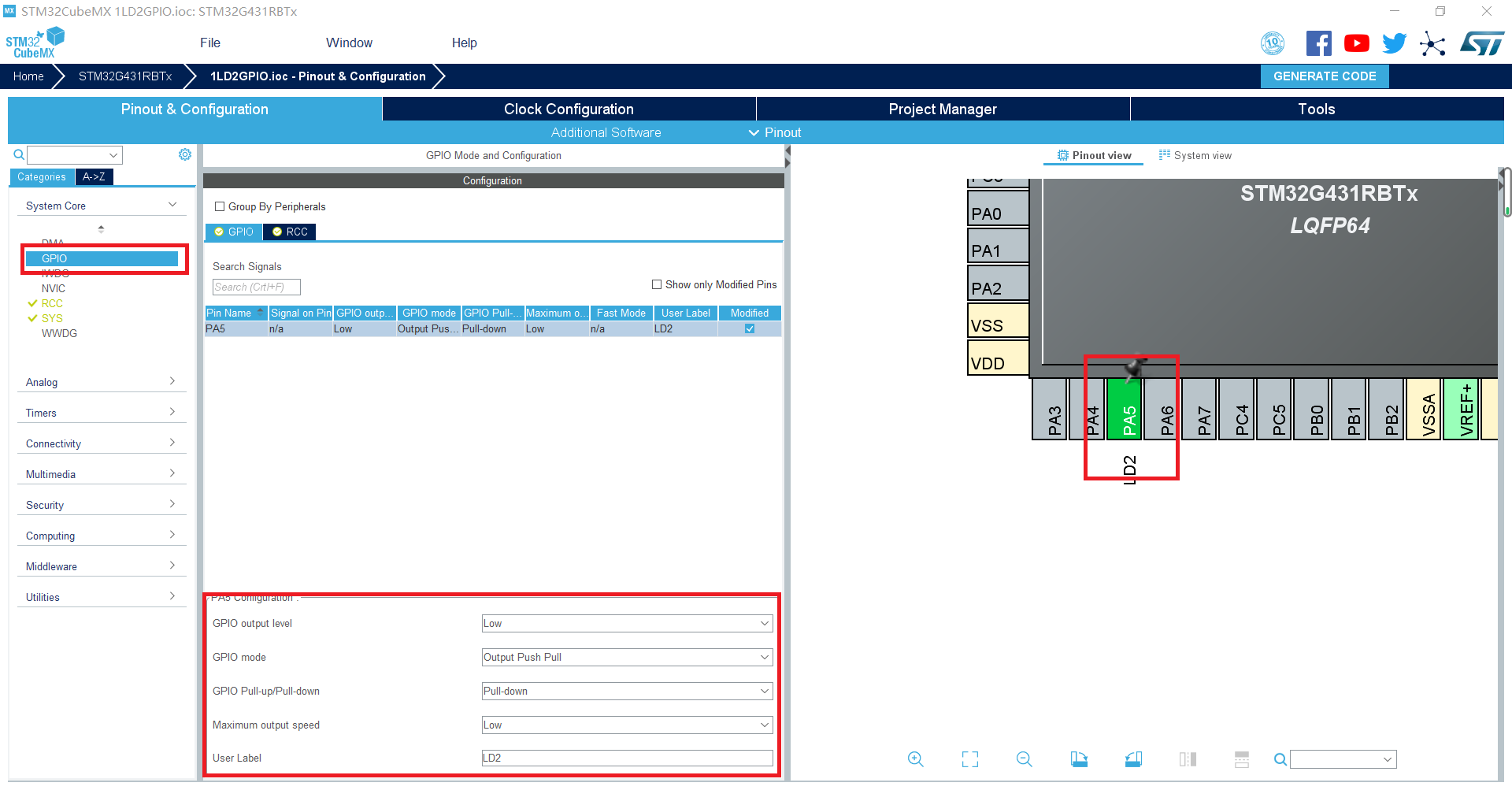Open the Pinout submenu
The height and width of the screenshot is (790, 1512).
pos(775,132)
